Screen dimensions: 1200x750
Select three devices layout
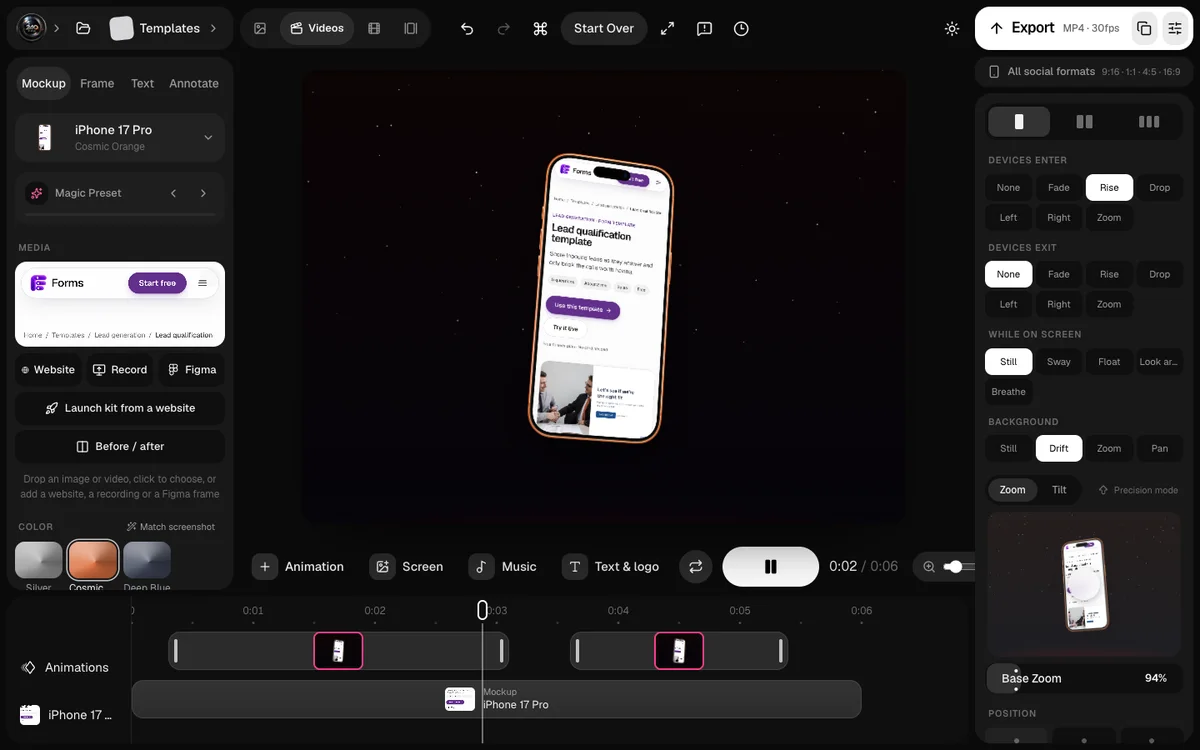(x=1149, y=122)
